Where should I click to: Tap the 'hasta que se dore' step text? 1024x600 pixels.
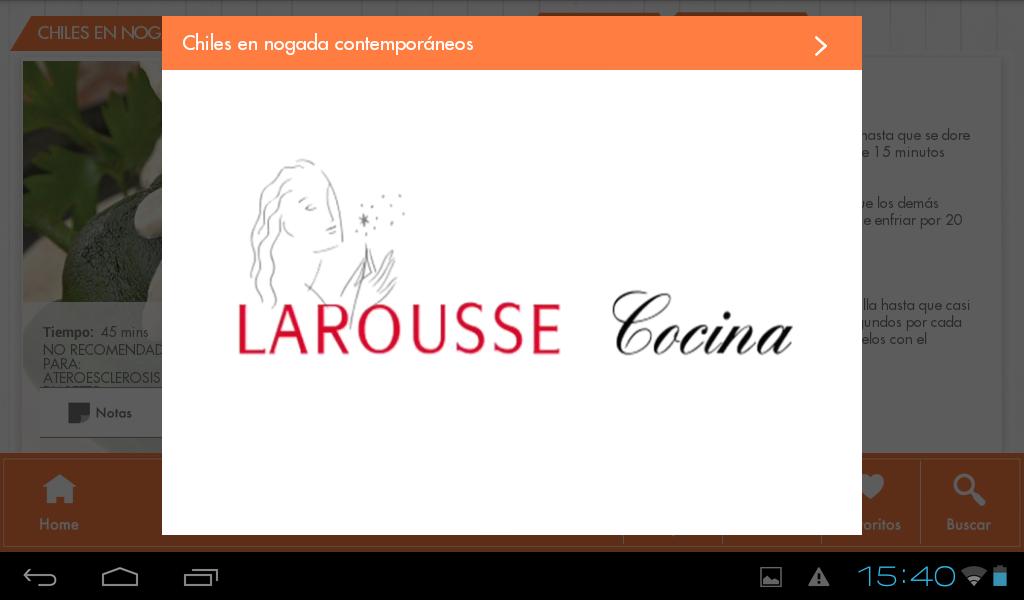(x=916, y=135)
